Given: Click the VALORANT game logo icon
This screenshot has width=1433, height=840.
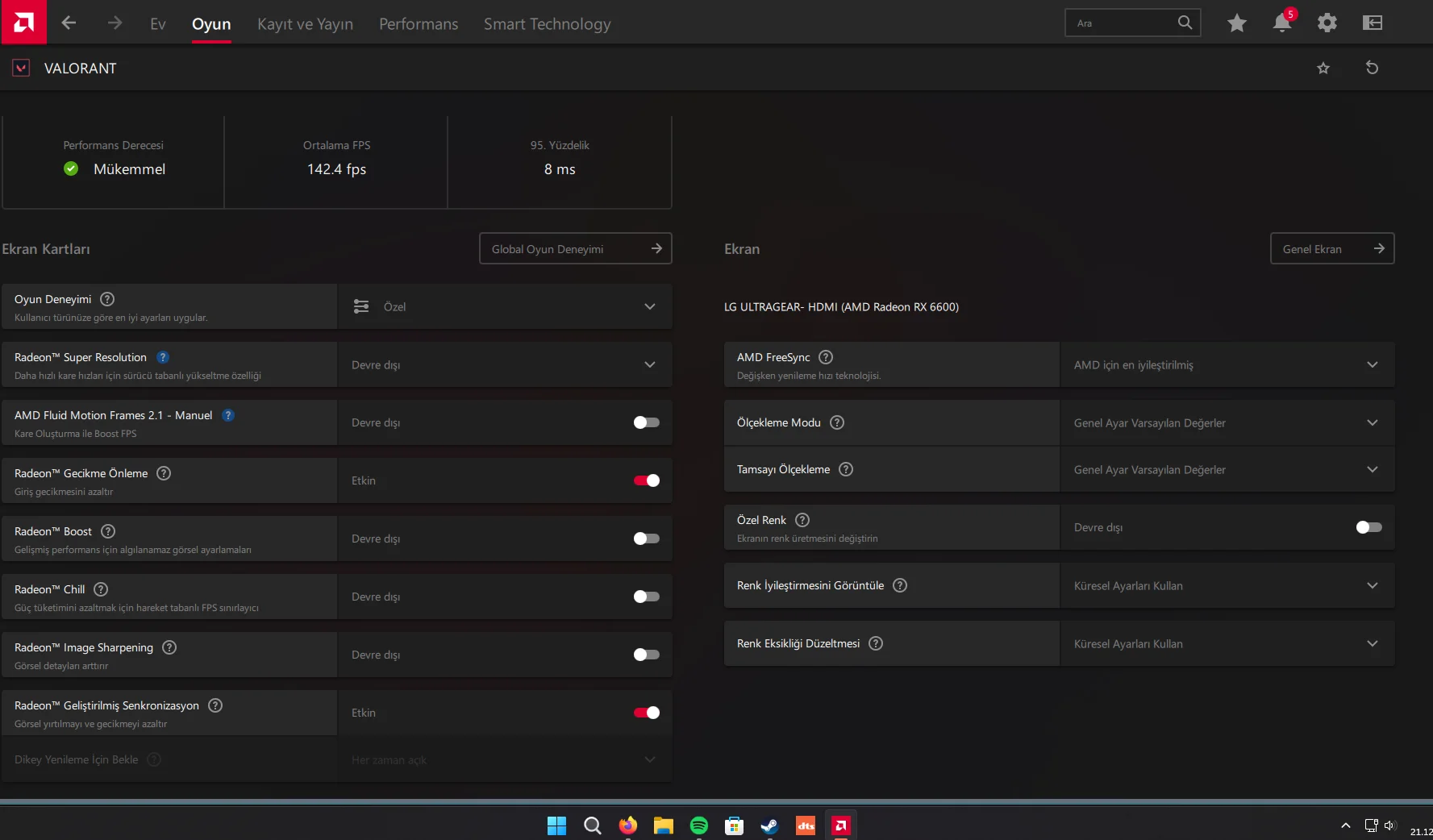Looking at the screenshot, I should click(22, 68).
